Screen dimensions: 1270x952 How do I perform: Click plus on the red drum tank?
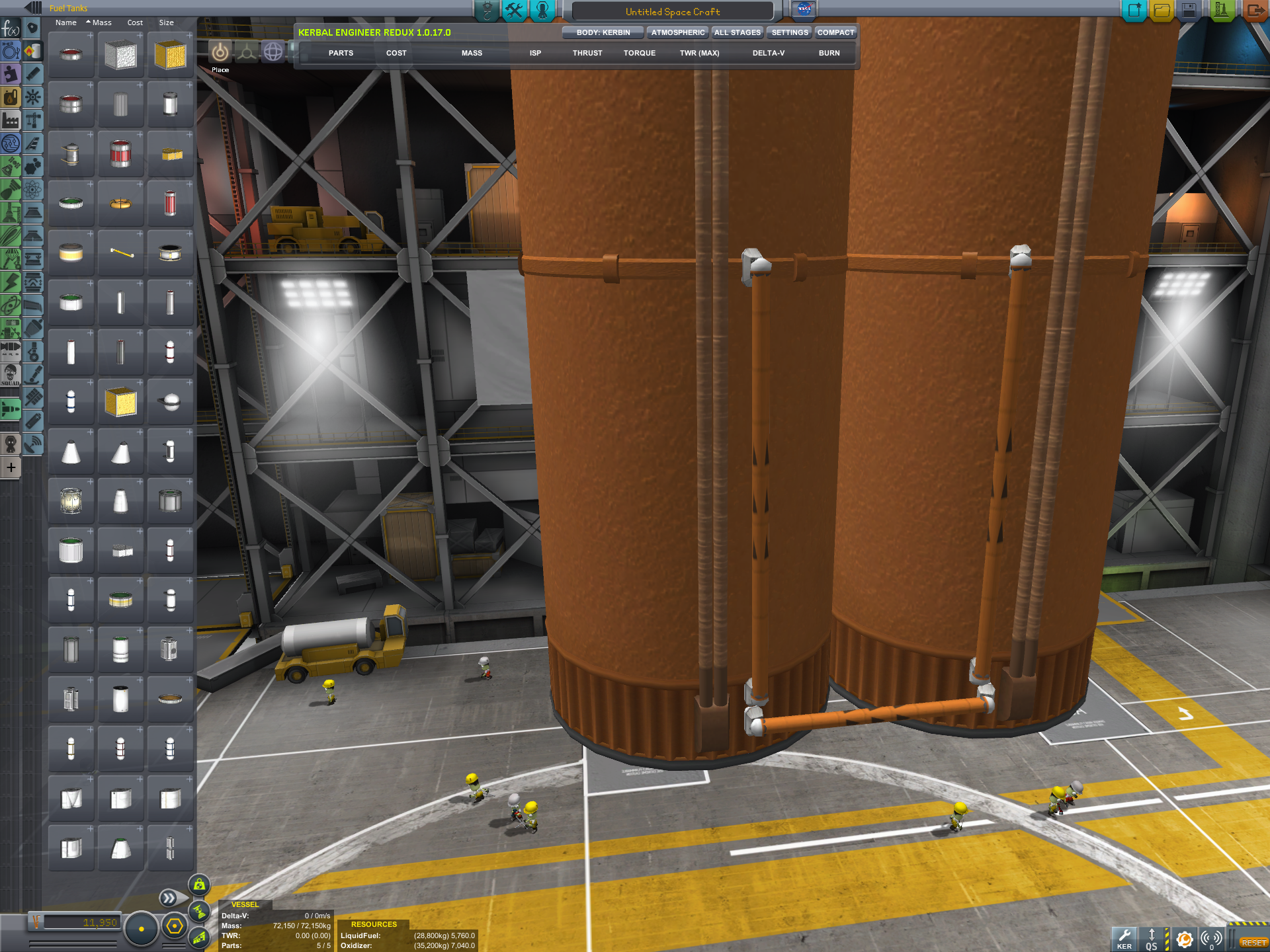[140, 134]
